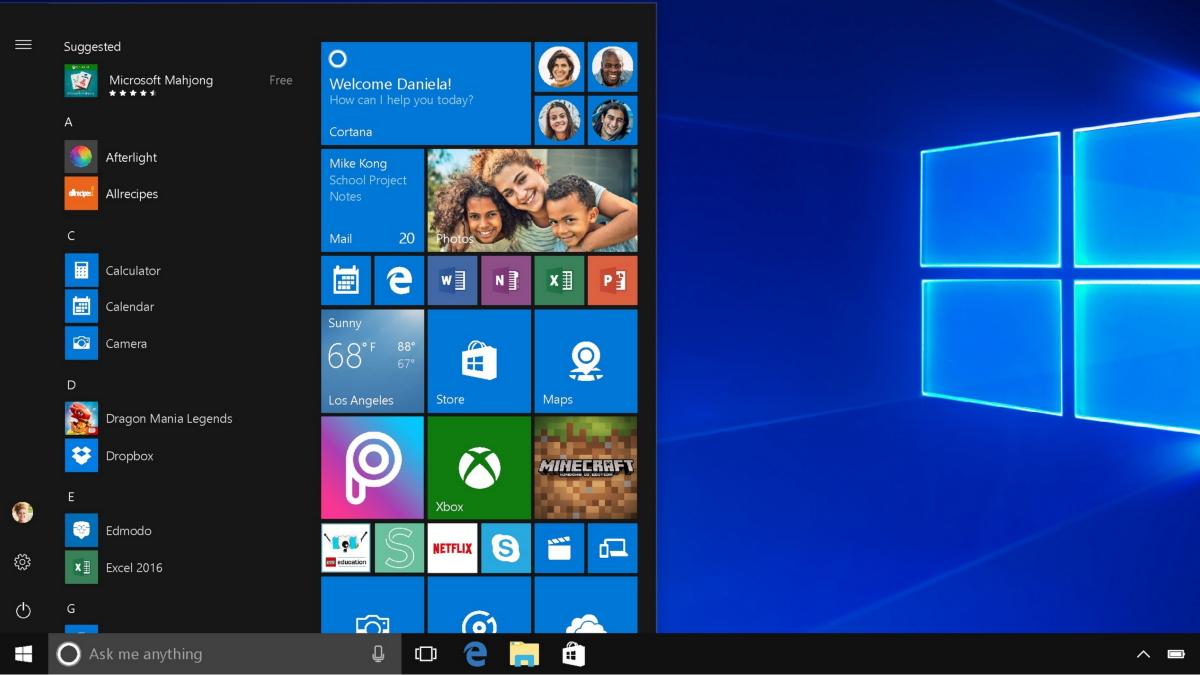Open the Minecraft tile
Image resolution: width=1200 pixels, height=675 pixels.
586,468
